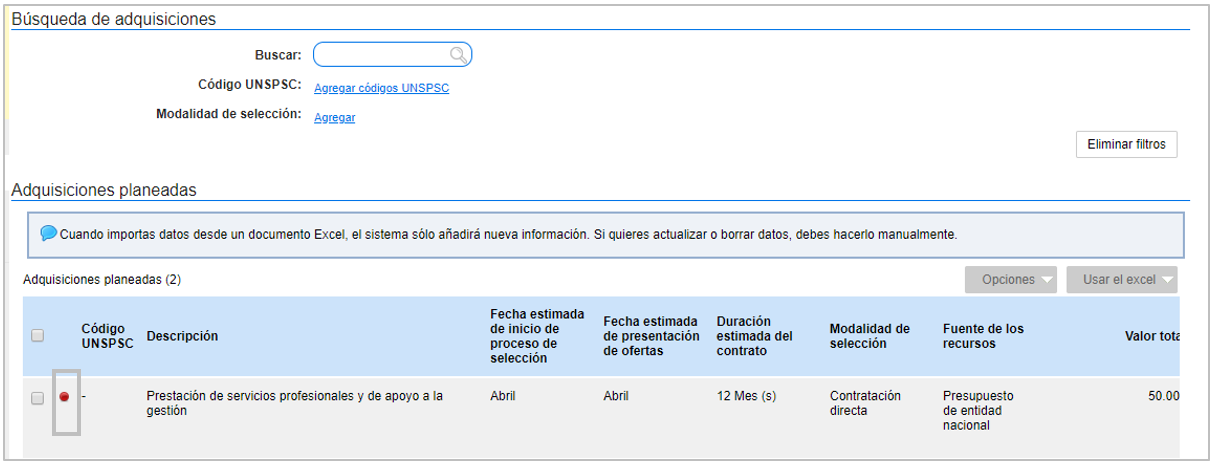1214x465 pixels.
Task: Open the Opciones dropdown
Action: pos(1009,280)
